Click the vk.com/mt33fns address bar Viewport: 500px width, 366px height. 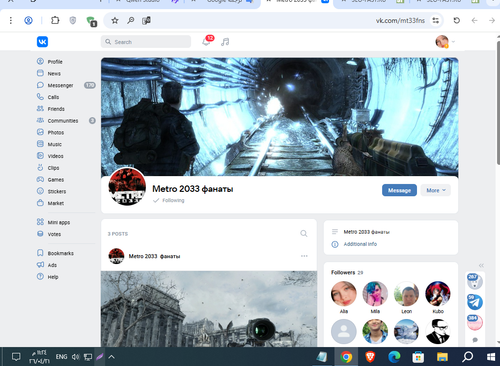(400, 21)
